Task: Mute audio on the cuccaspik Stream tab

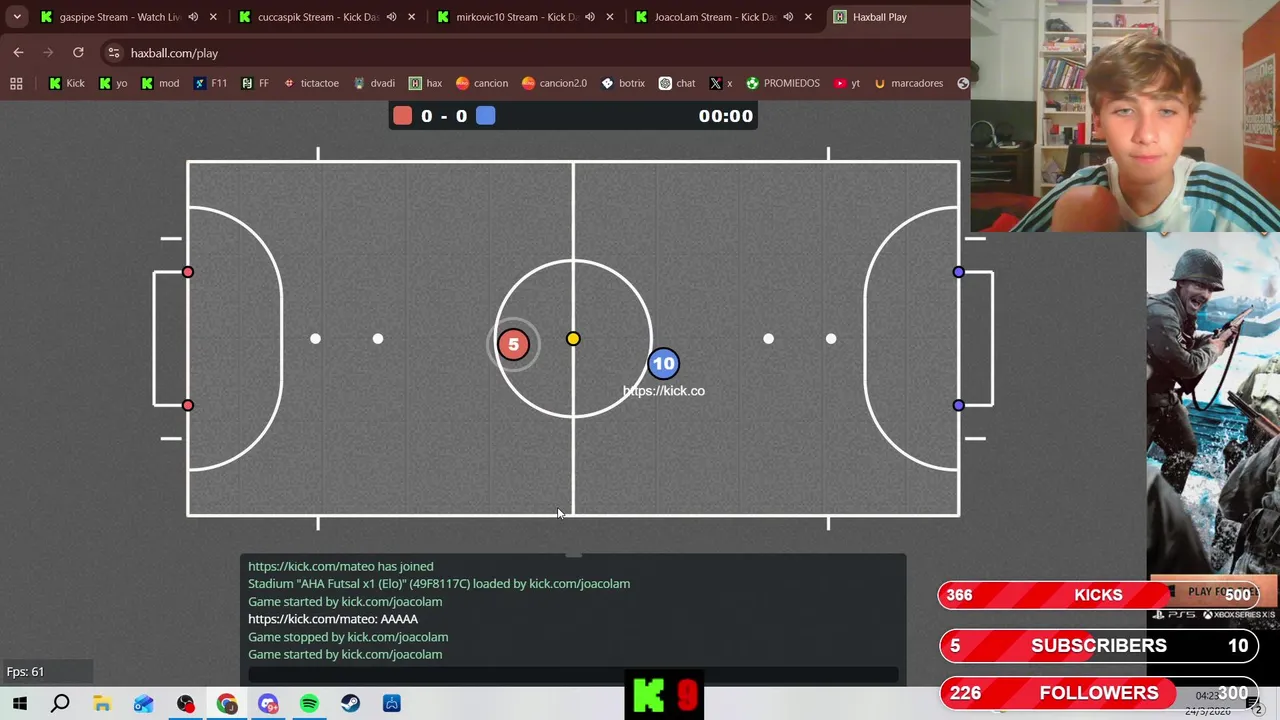Action: click(x=391, y=17)
